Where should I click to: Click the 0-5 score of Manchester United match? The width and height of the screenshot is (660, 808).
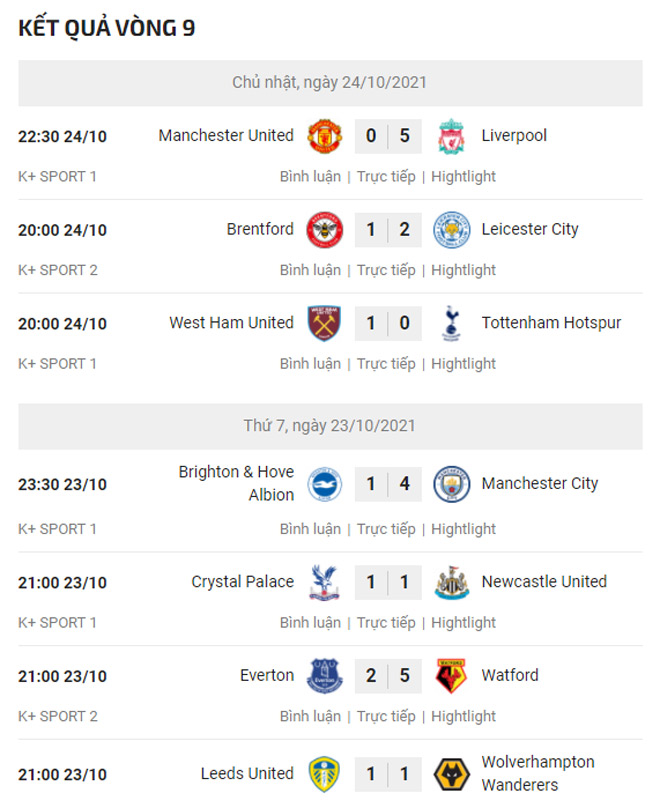[x=388, y=136]
